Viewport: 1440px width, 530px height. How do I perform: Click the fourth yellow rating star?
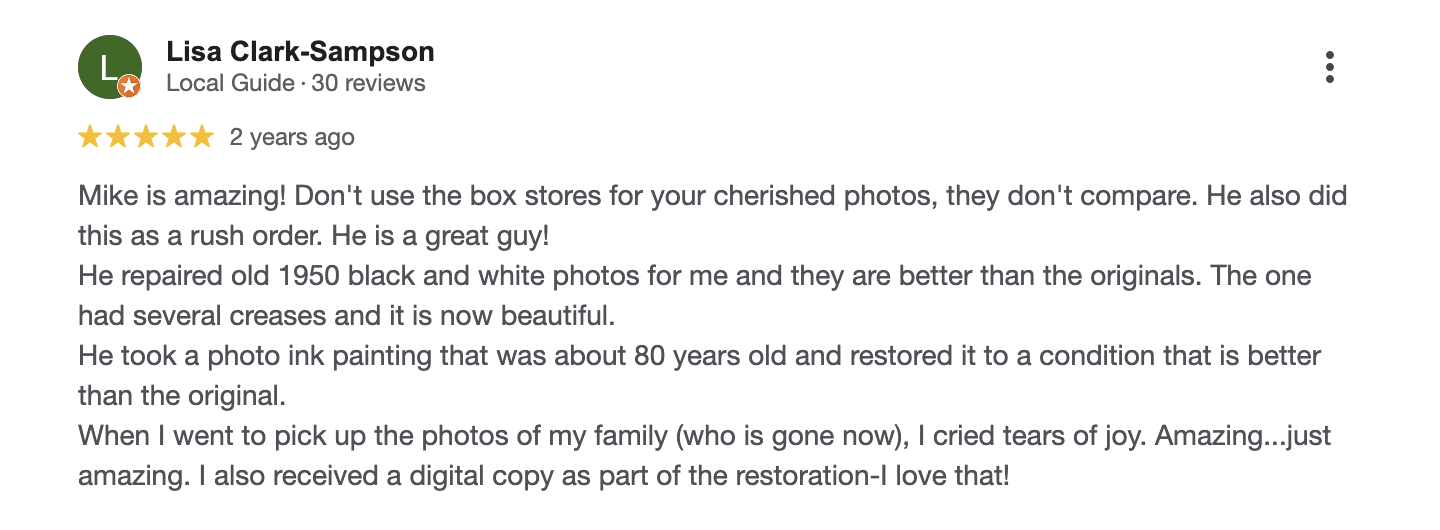[x=174, y=137]
